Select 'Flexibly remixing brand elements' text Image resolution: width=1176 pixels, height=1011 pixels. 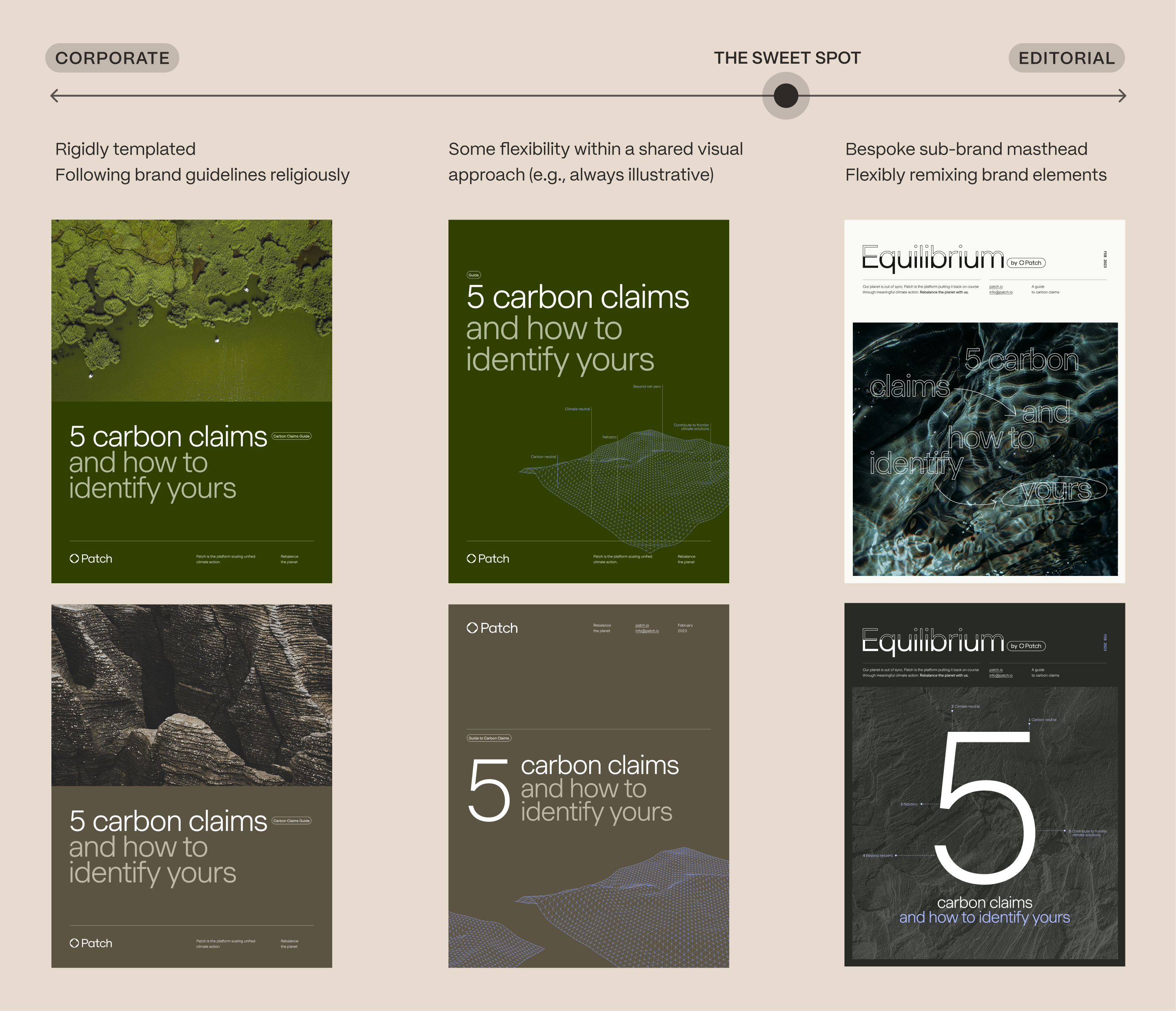pos(976,175)
